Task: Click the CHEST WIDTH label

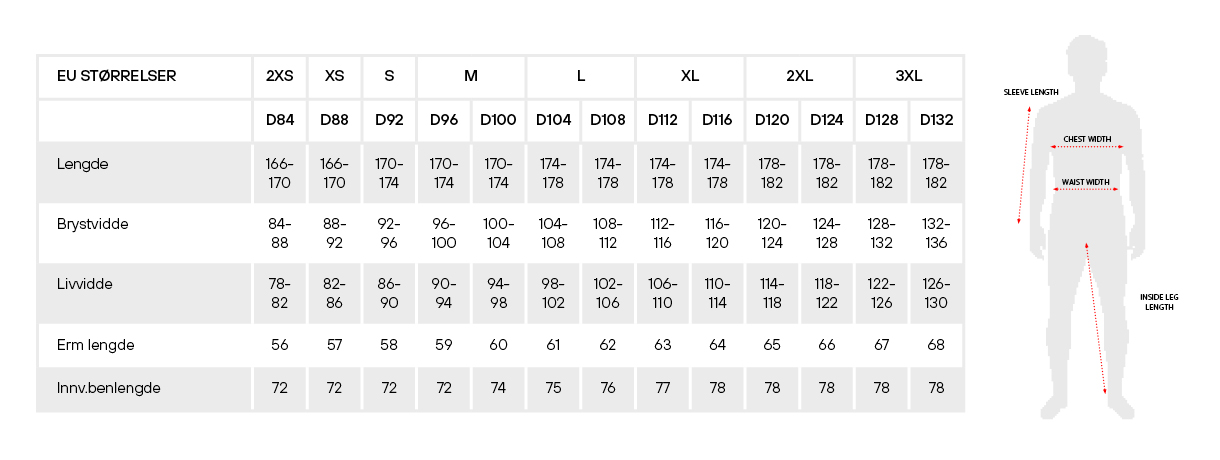Action: [1087, 140]
